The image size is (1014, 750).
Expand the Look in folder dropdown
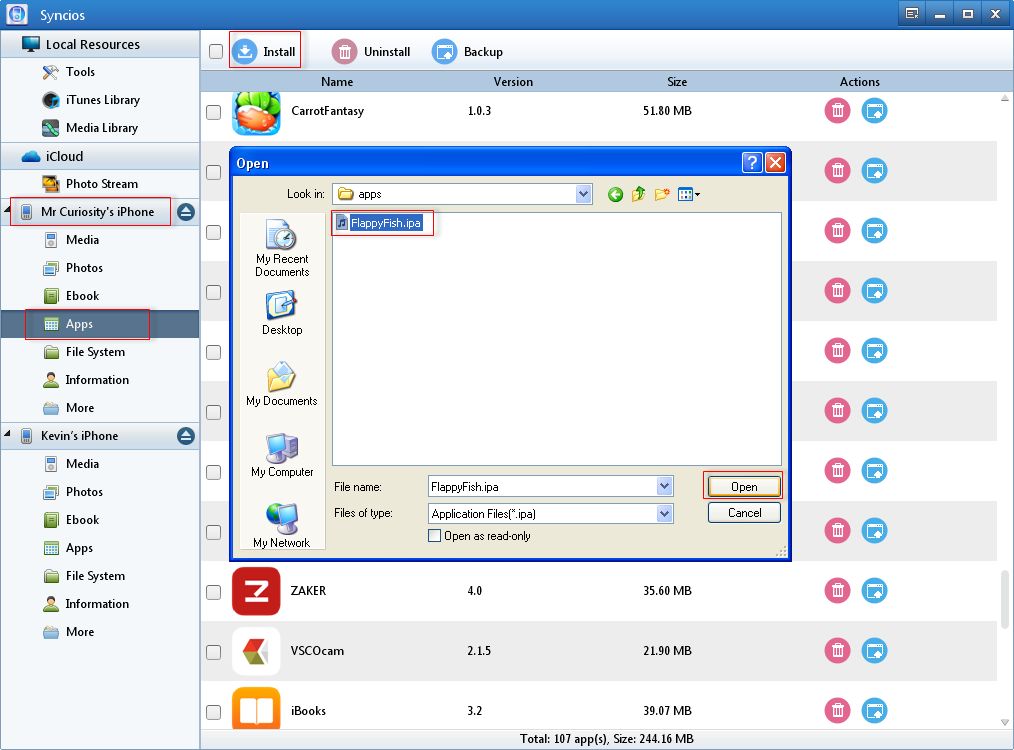coord(583,194)
